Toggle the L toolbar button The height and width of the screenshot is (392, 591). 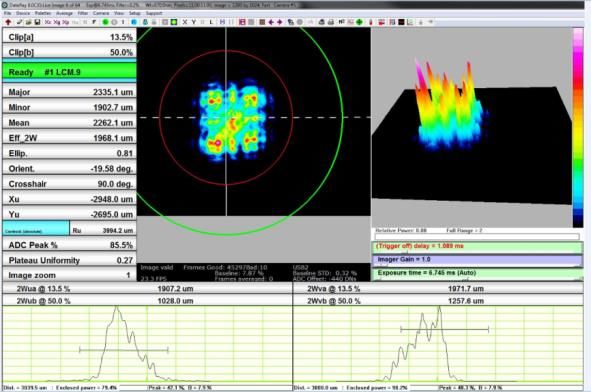[211, 22]
